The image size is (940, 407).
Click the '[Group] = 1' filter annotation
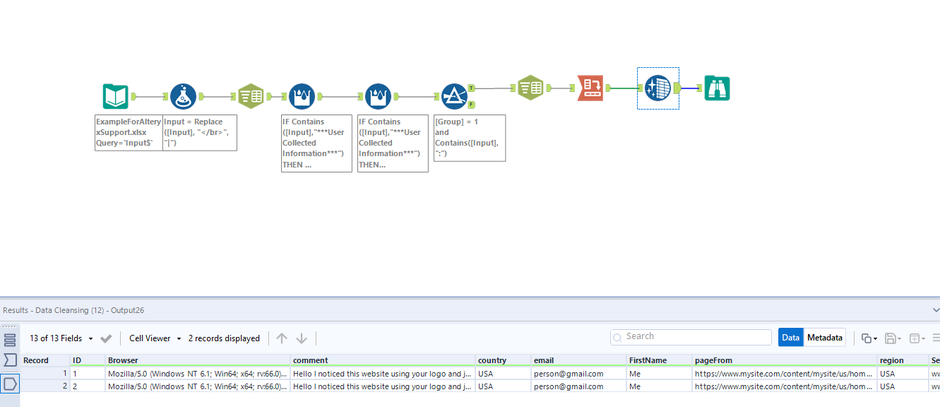tap(469, 138)
